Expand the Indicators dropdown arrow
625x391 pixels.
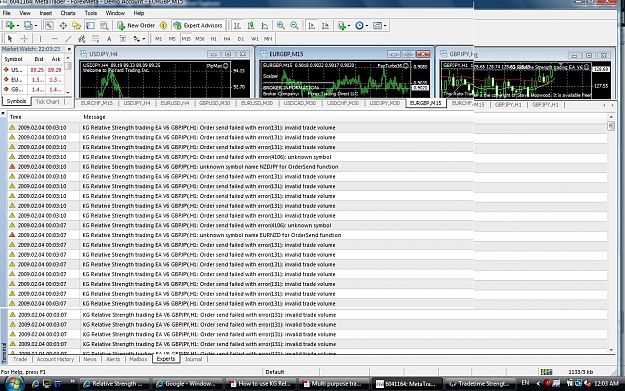pyautogui.click(x=349, y=26)
